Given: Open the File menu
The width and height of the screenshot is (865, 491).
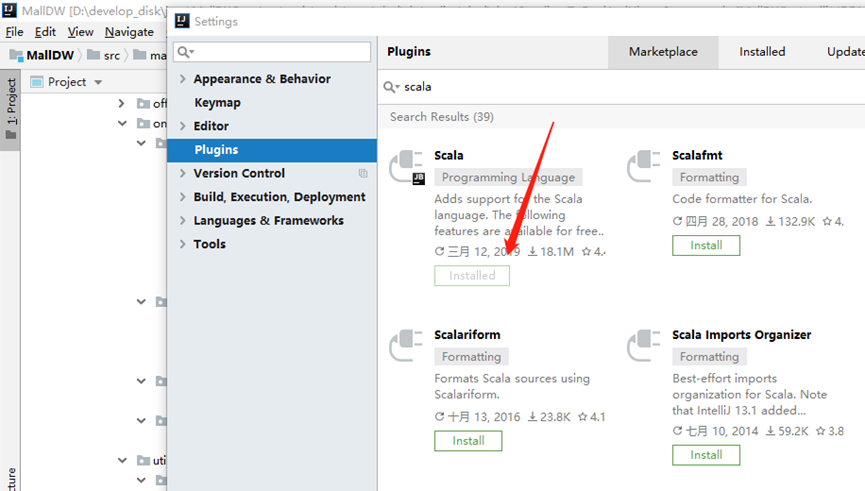Looking at the screenshot, I should click(x=14, y=32).
